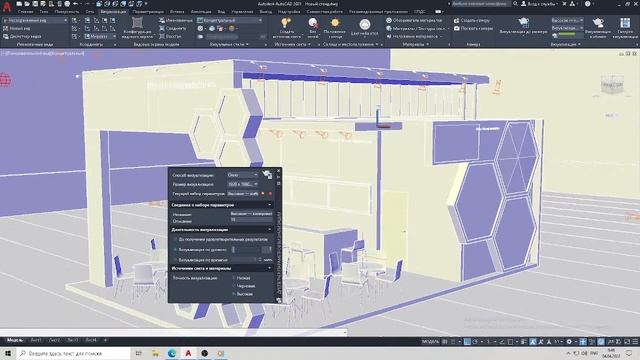Click the ViewCube in the viewport

(612, 86)
